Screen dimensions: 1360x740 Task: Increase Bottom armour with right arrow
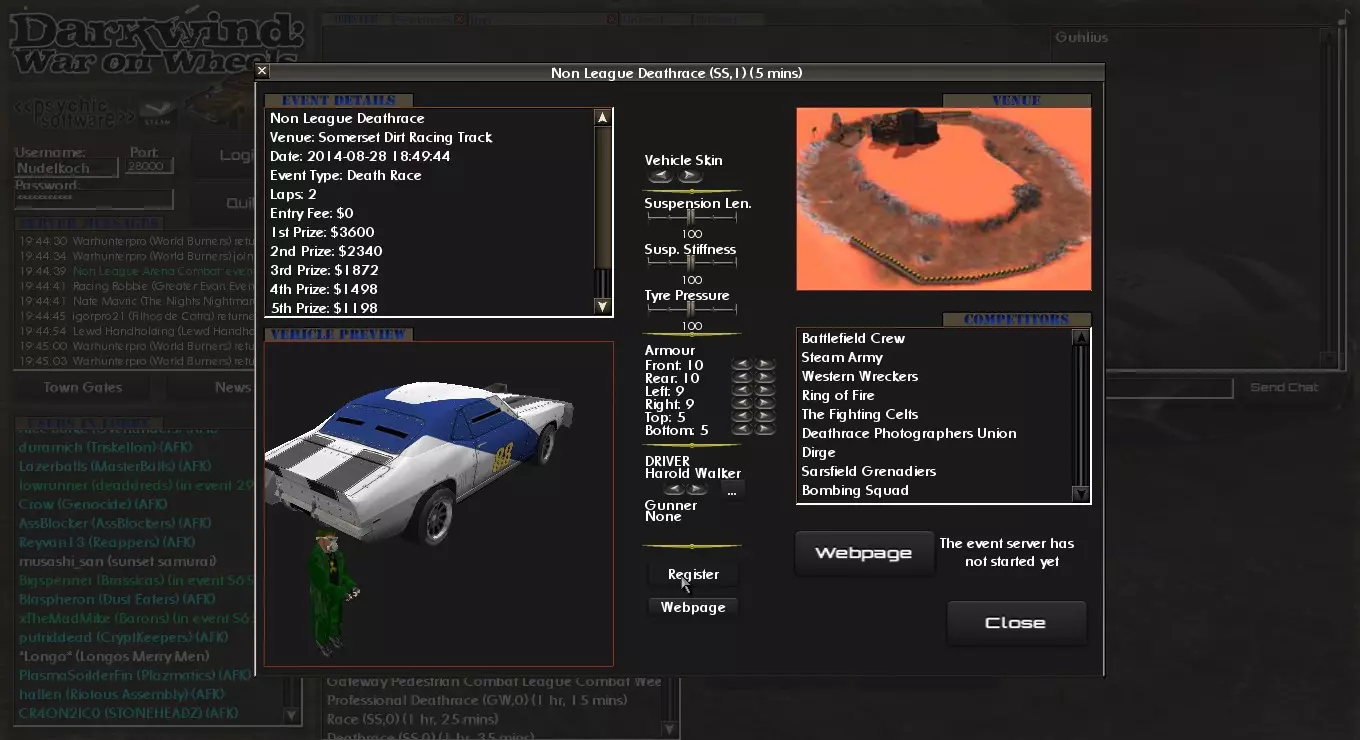pos(765,430)
